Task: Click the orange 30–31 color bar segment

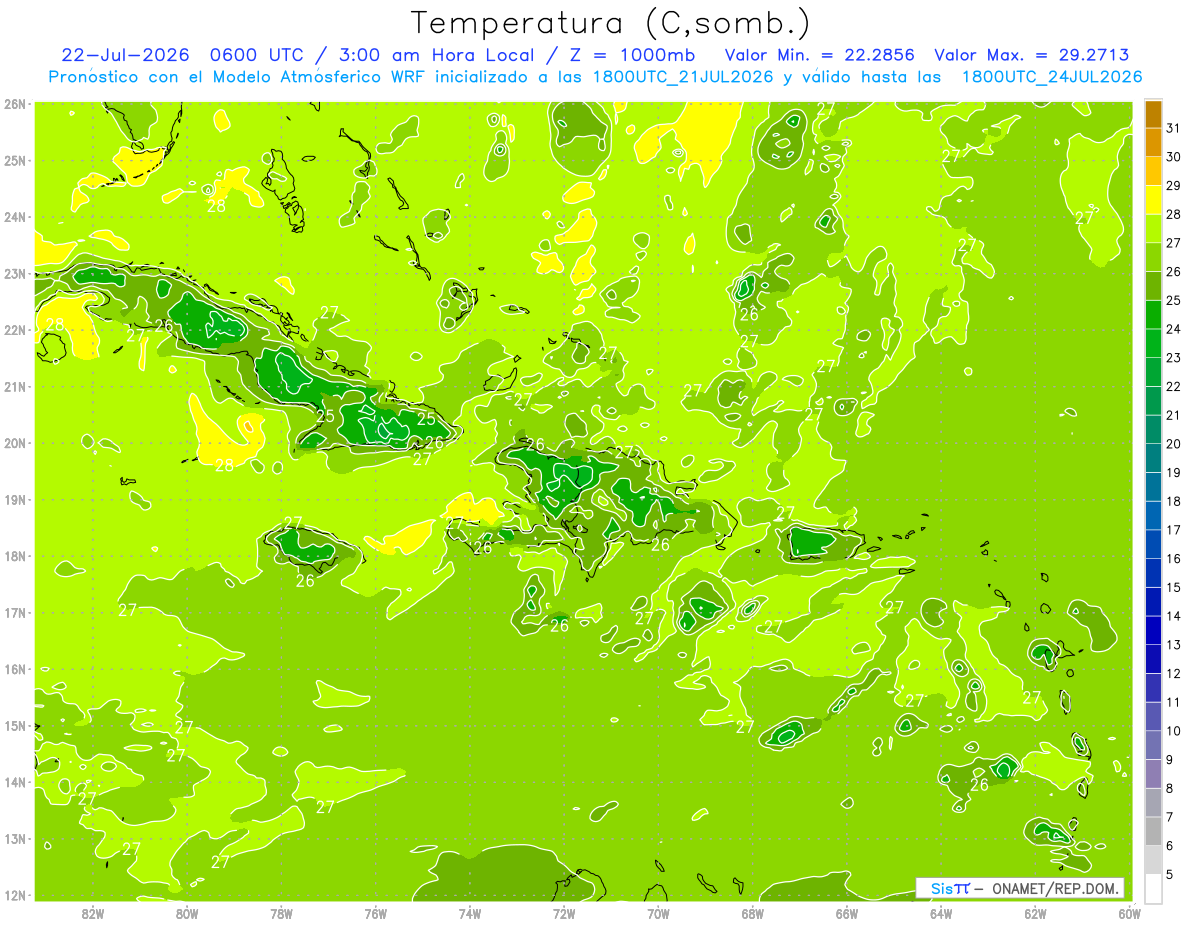Action: [x=1153, y=142]
